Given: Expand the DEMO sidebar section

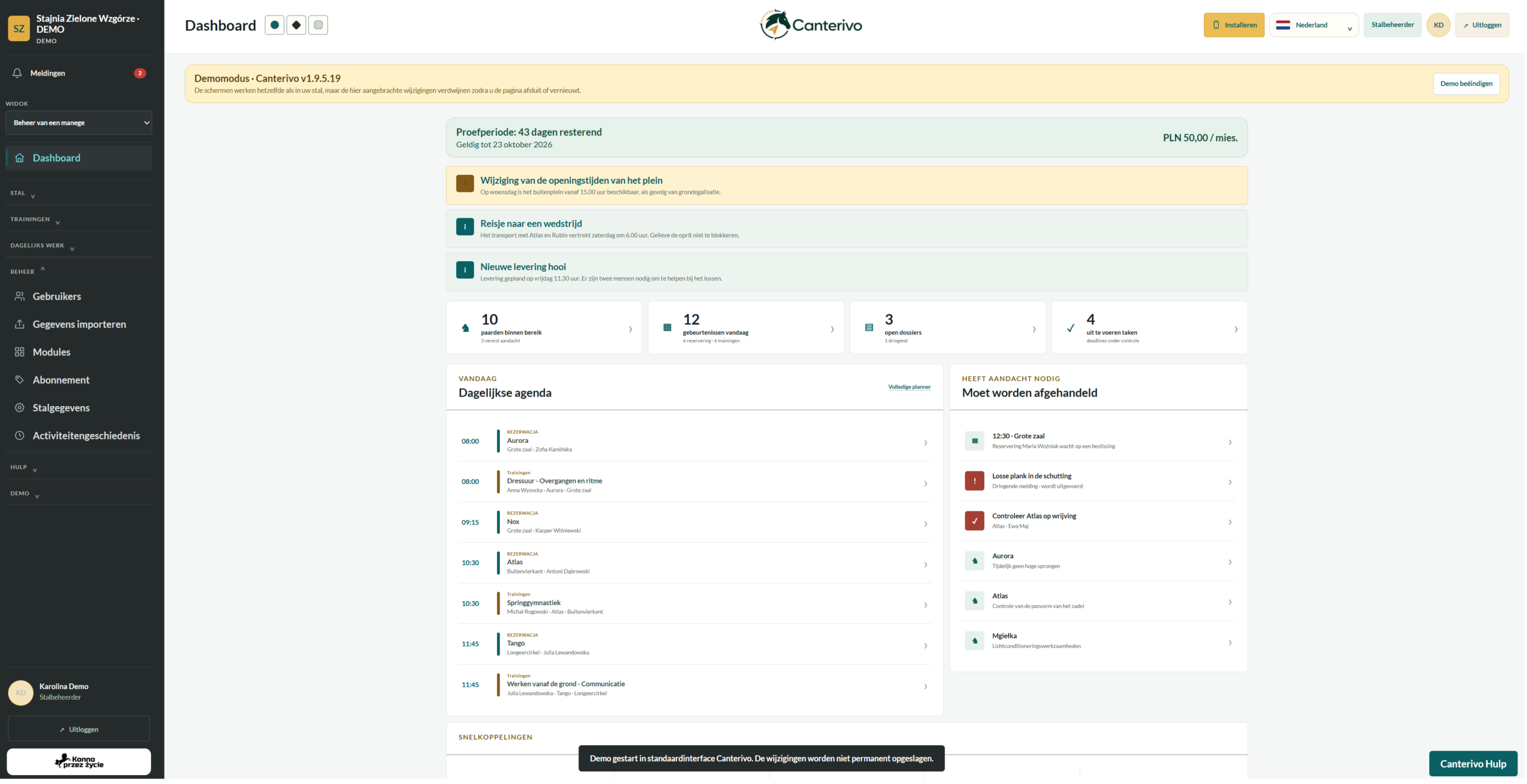Looking at the screenshot, I should 79,494.
